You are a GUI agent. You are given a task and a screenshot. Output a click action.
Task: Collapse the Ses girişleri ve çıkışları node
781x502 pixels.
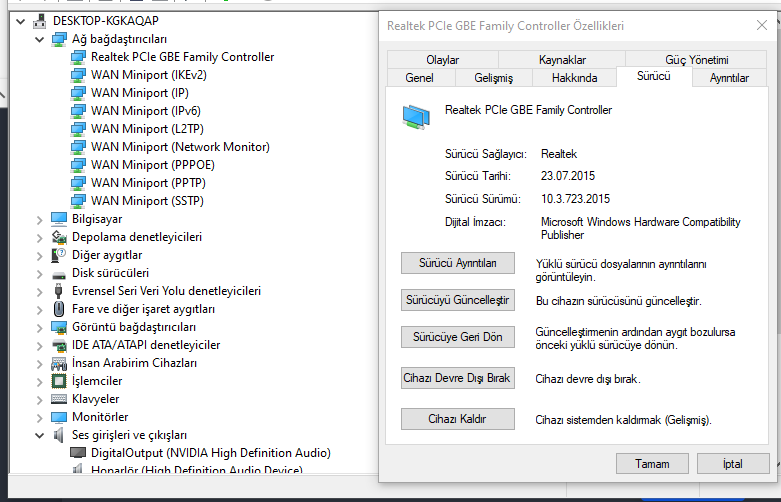(x=39, y=435)
